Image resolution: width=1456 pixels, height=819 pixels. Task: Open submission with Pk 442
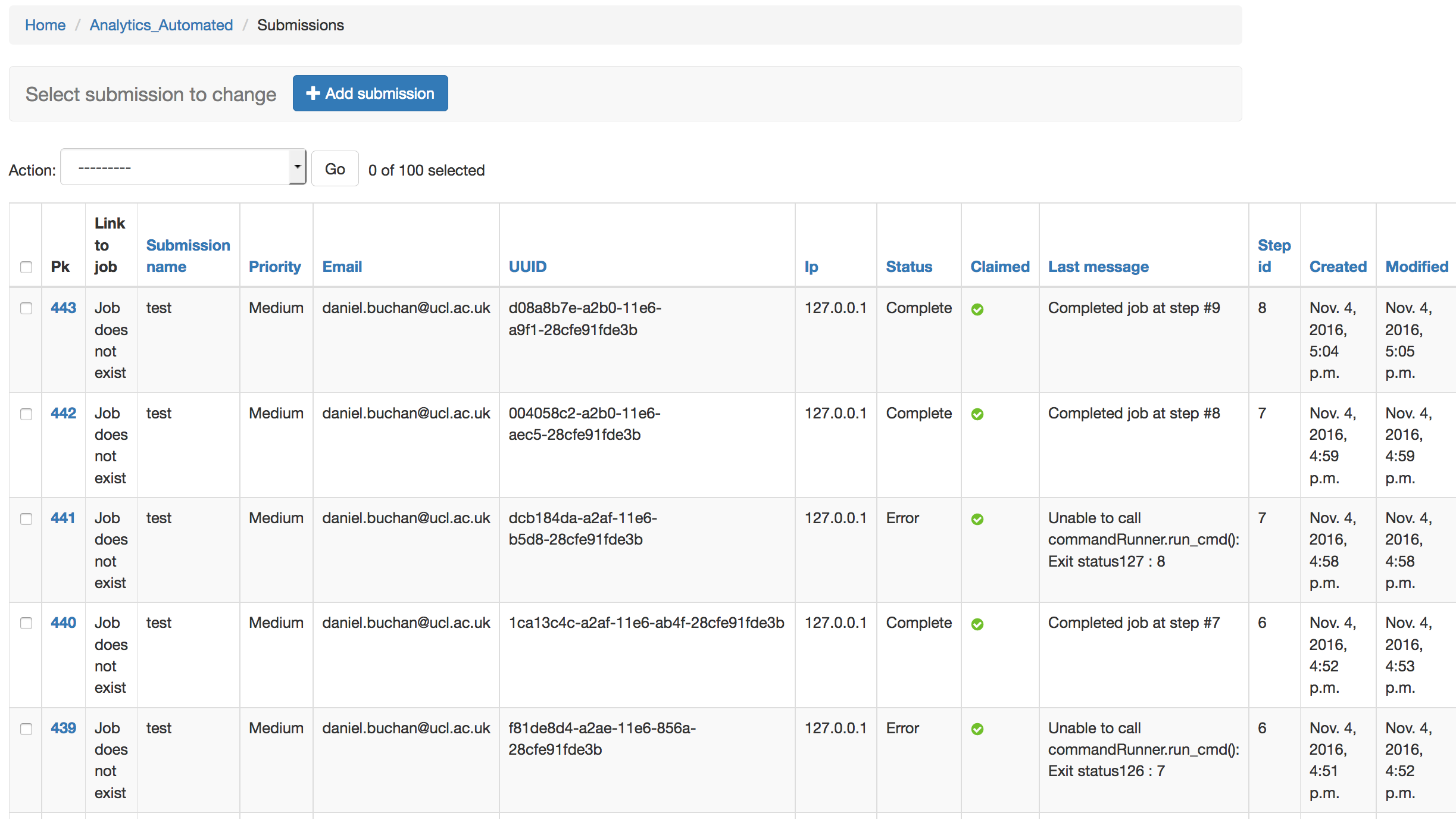63,413
